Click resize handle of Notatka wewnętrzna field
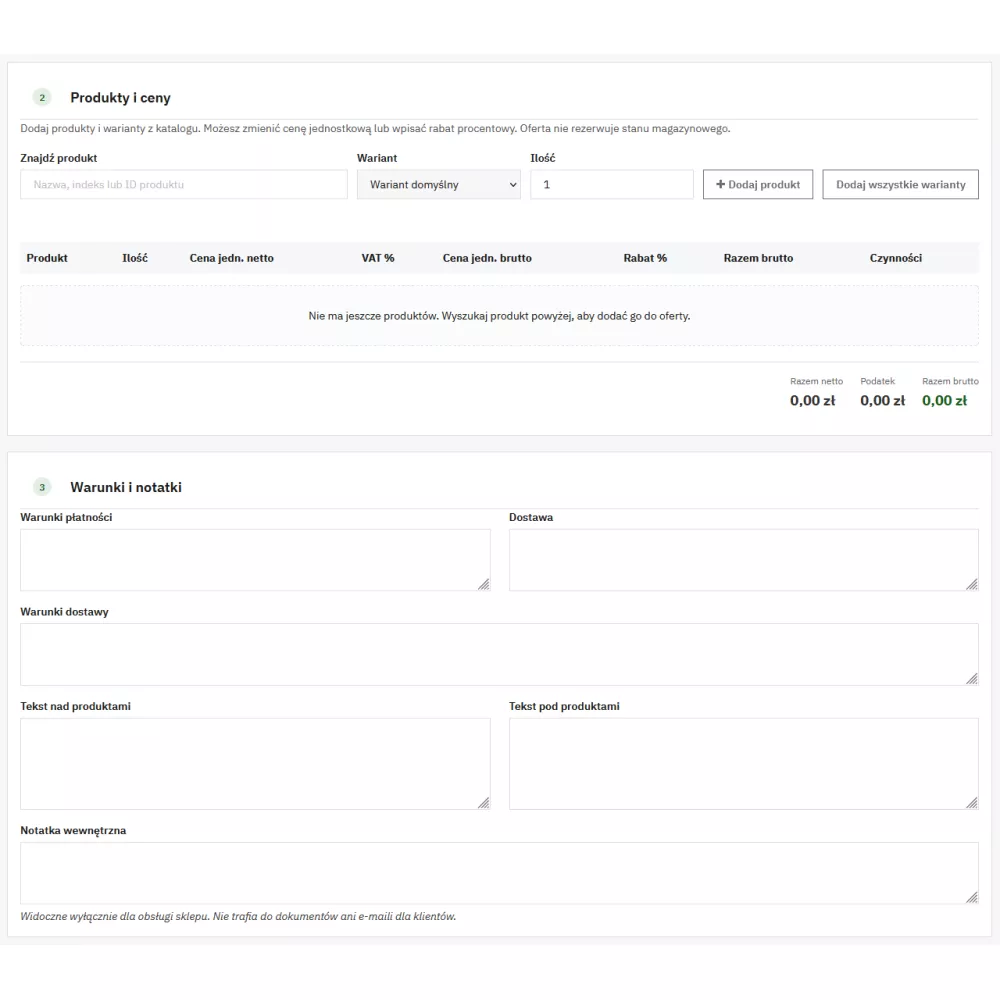This screenshot has height=1000, width=1000. 972,897
